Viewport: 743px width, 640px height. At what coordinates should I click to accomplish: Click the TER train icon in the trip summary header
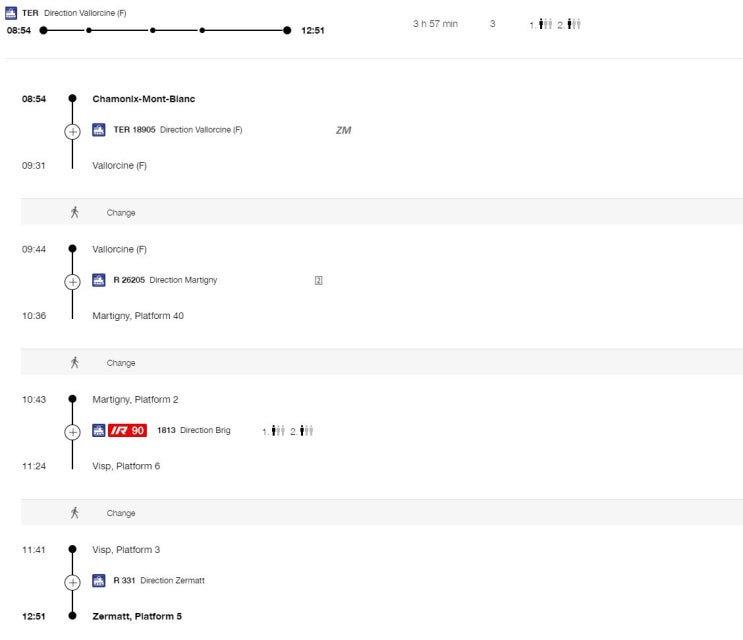(x=12, y=13)
